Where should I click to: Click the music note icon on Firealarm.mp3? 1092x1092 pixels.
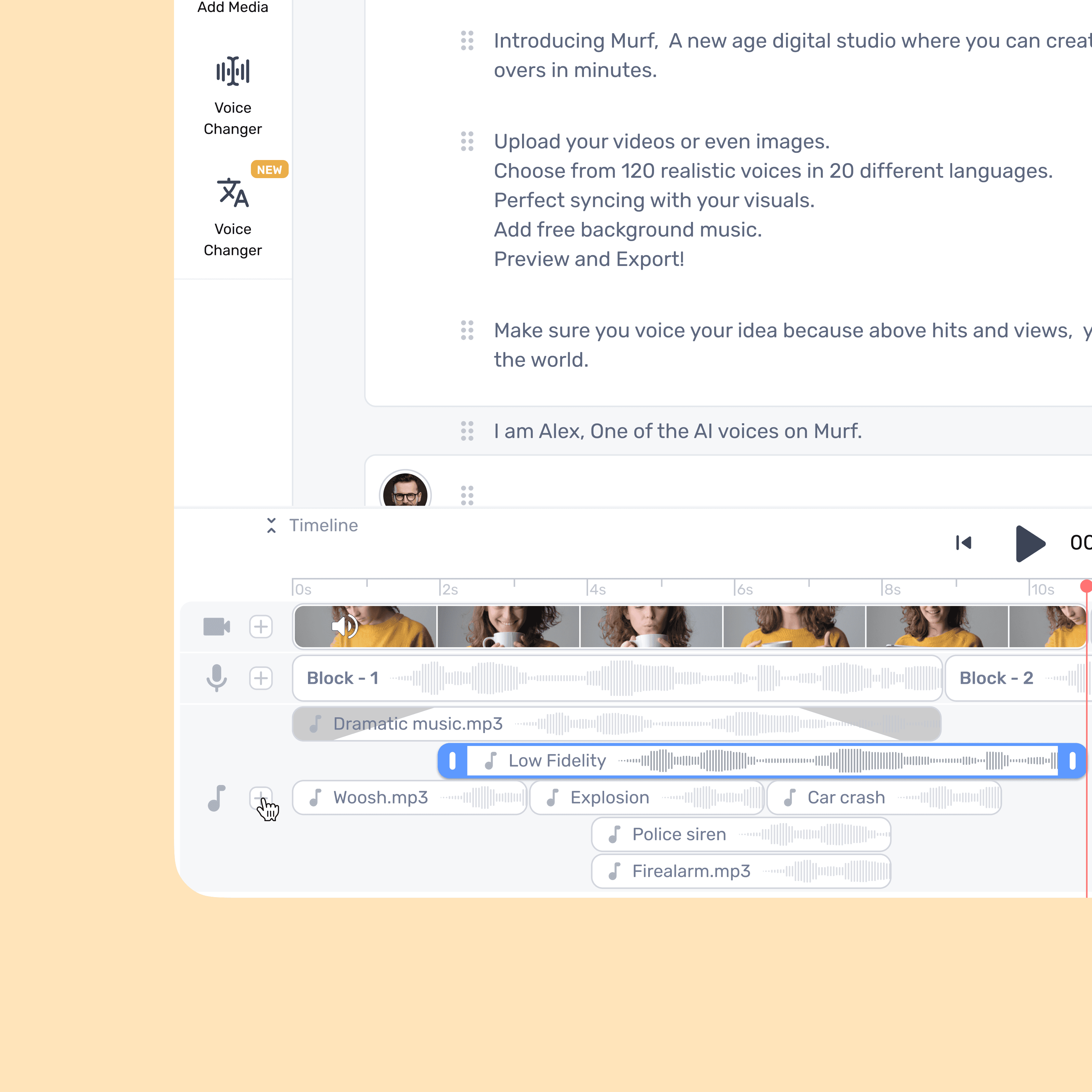(614, 871)
